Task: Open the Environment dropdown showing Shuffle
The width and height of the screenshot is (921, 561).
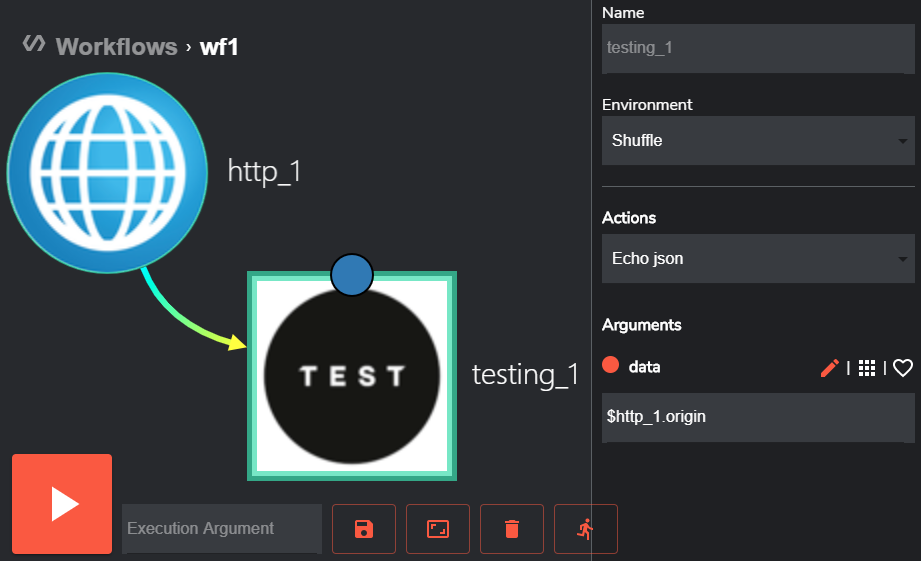Action: [x=758, y=140]
